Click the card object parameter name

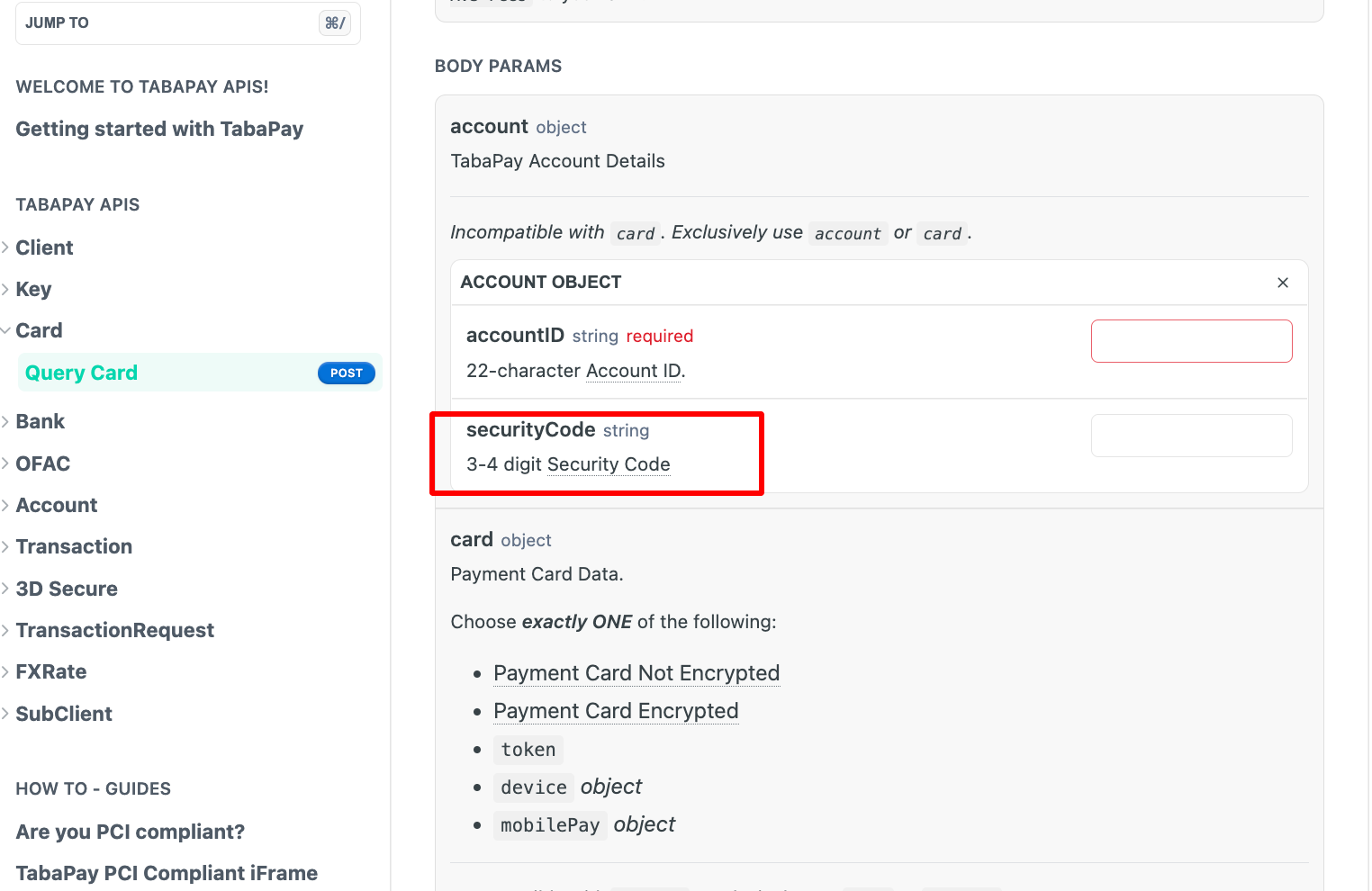[472, 540]
